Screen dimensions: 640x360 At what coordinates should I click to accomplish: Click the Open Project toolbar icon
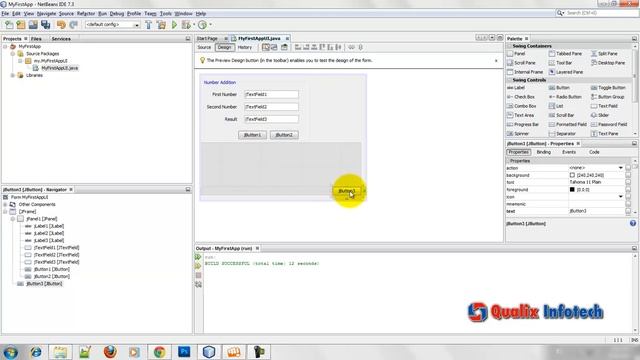click(33, 25)
